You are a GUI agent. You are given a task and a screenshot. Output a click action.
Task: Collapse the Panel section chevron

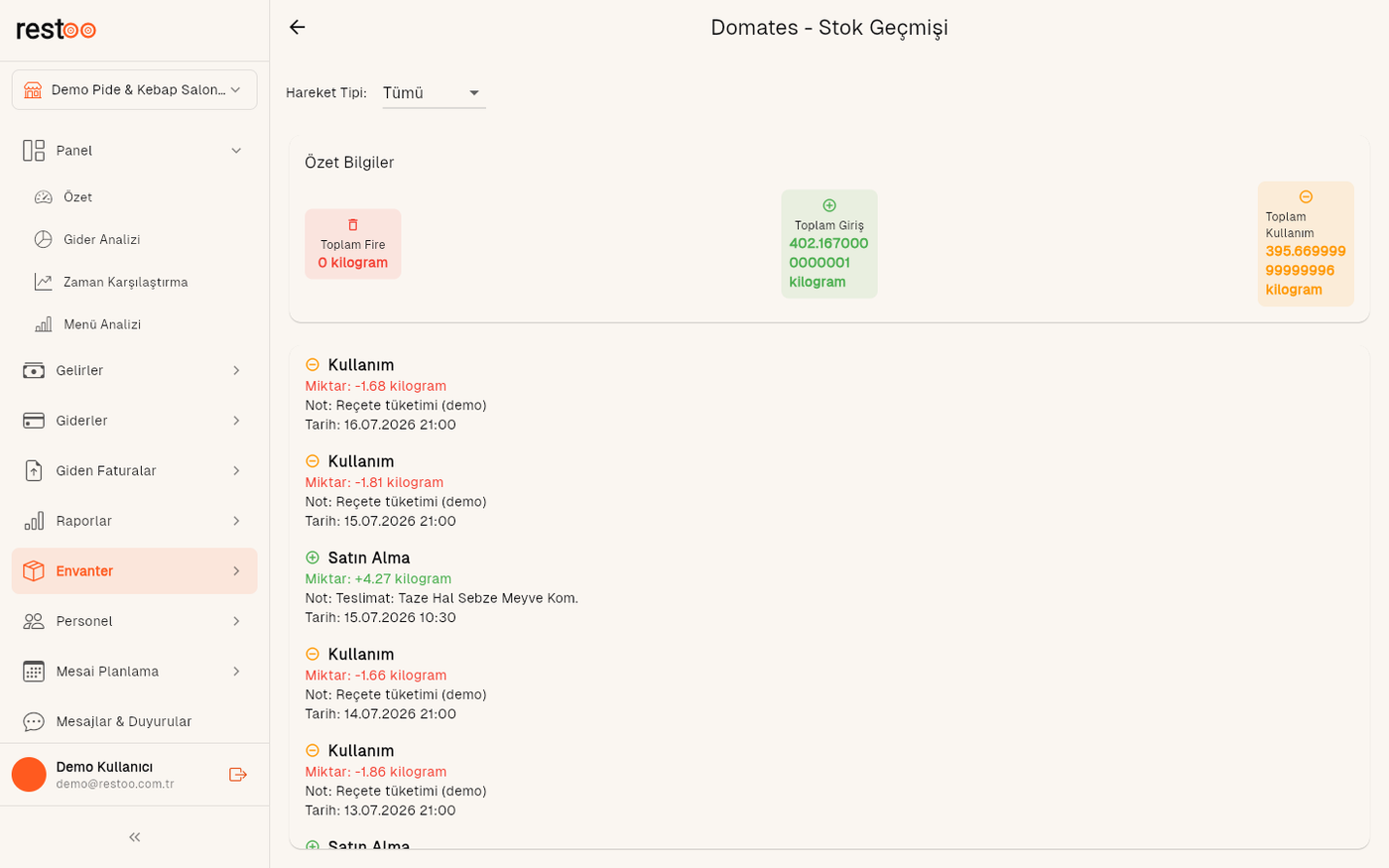pyautogui.click(x=236, y=151)
